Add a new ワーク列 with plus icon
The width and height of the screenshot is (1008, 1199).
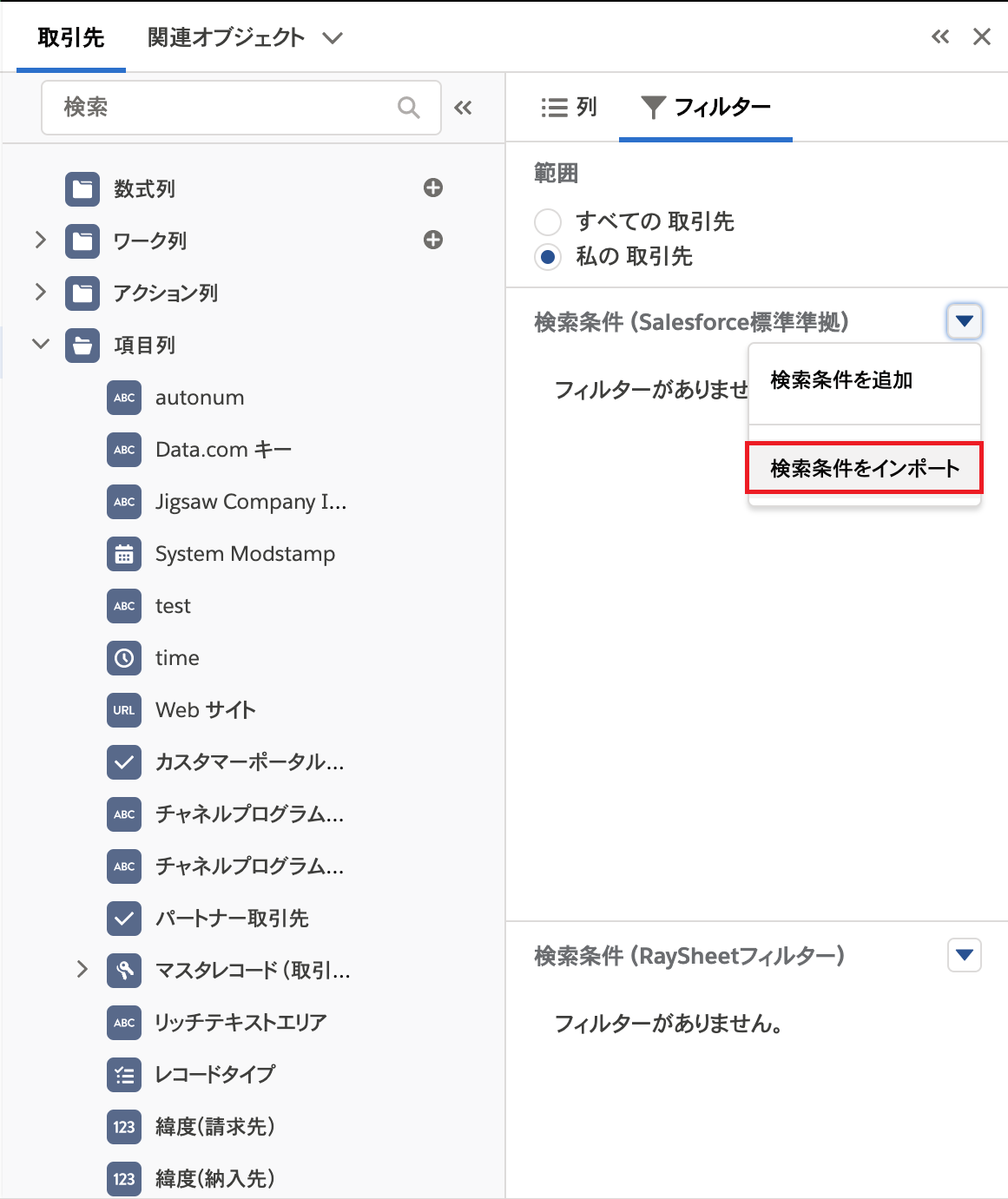(x=433, y=240)
